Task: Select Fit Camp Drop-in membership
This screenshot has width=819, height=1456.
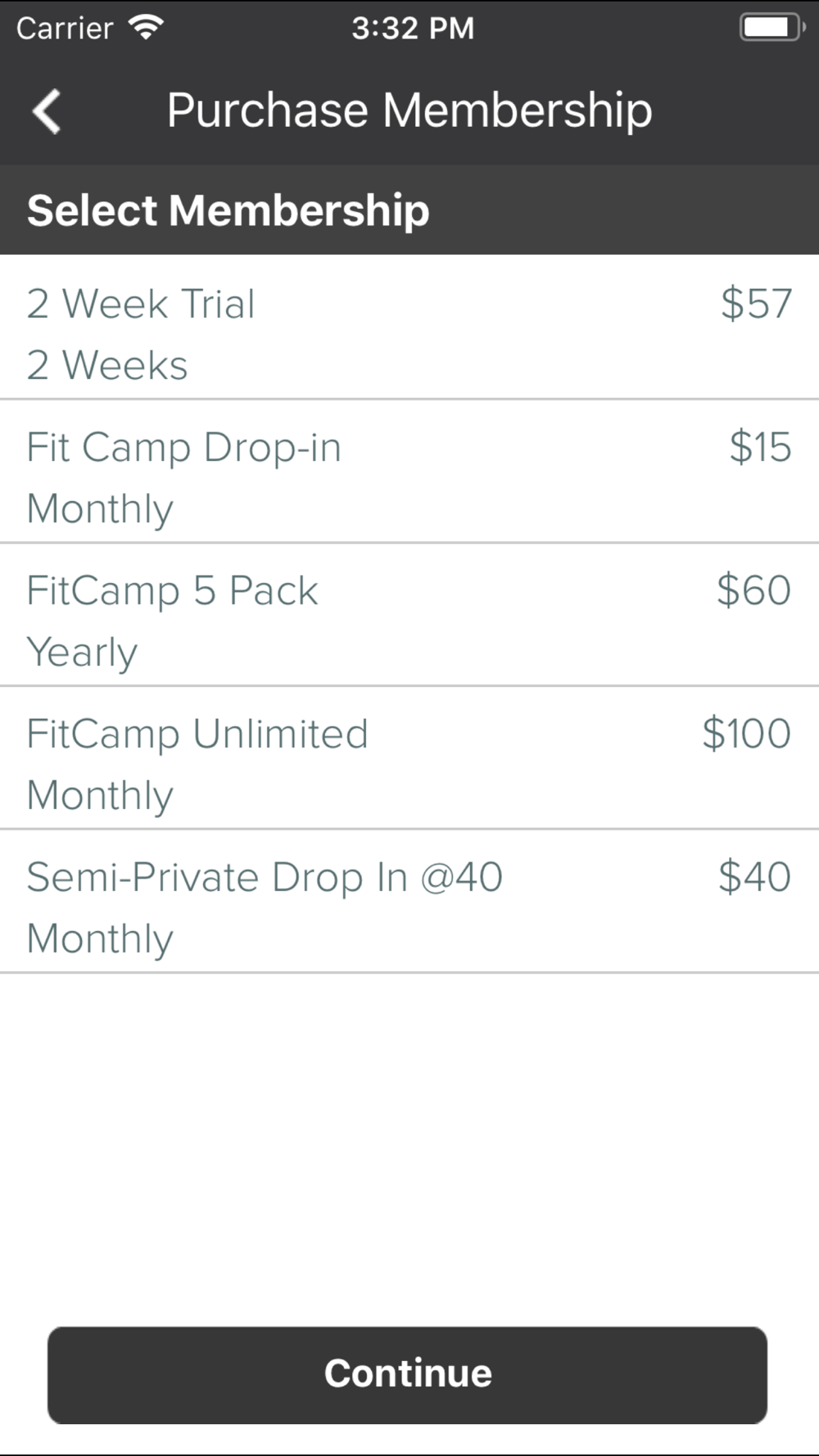Action: (x=409, y=471)
